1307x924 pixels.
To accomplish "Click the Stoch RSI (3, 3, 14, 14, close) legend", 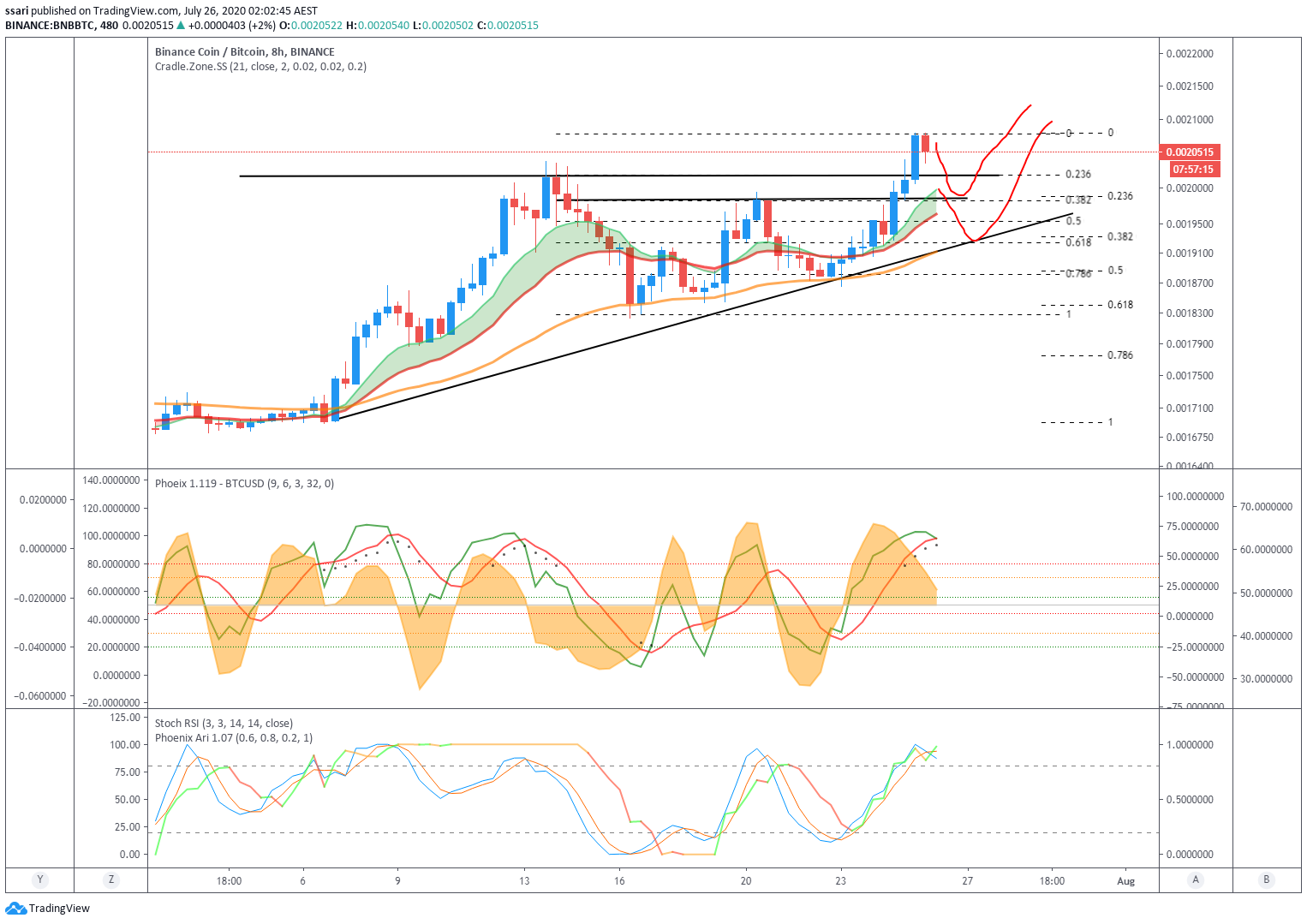I will [x=224, y=724].
